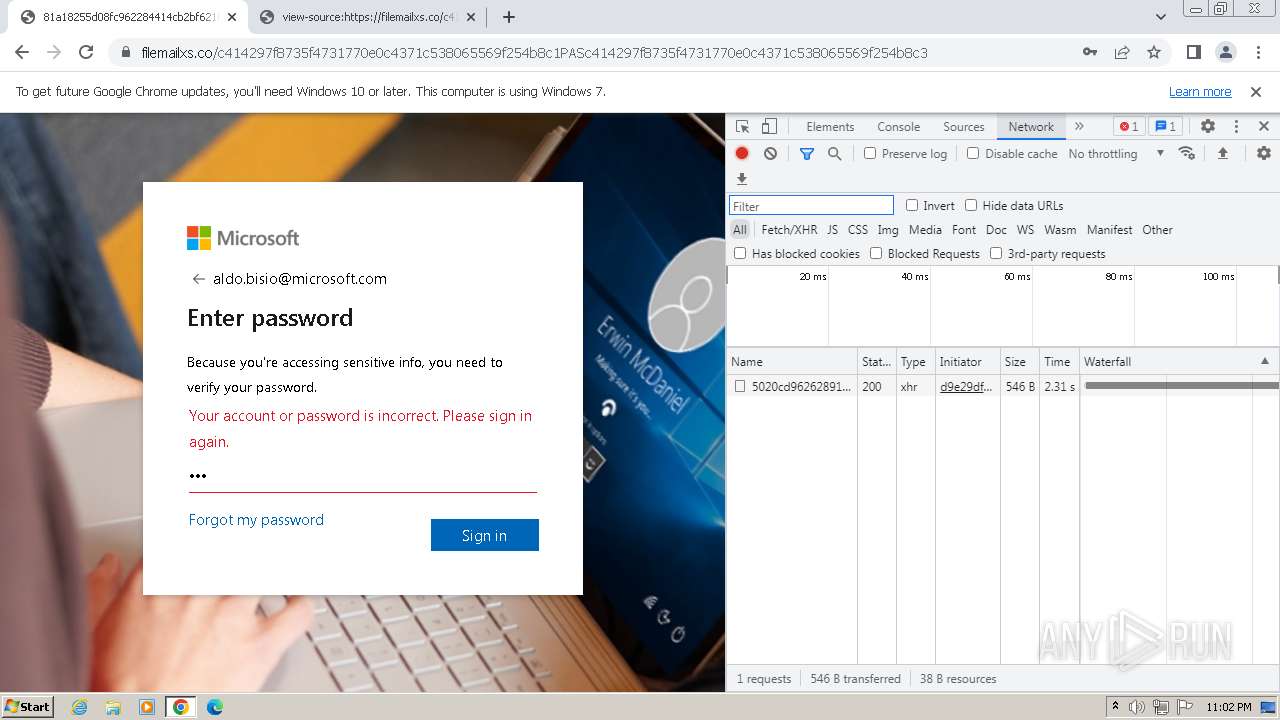Filter requests by Img type

coord(888,230)
